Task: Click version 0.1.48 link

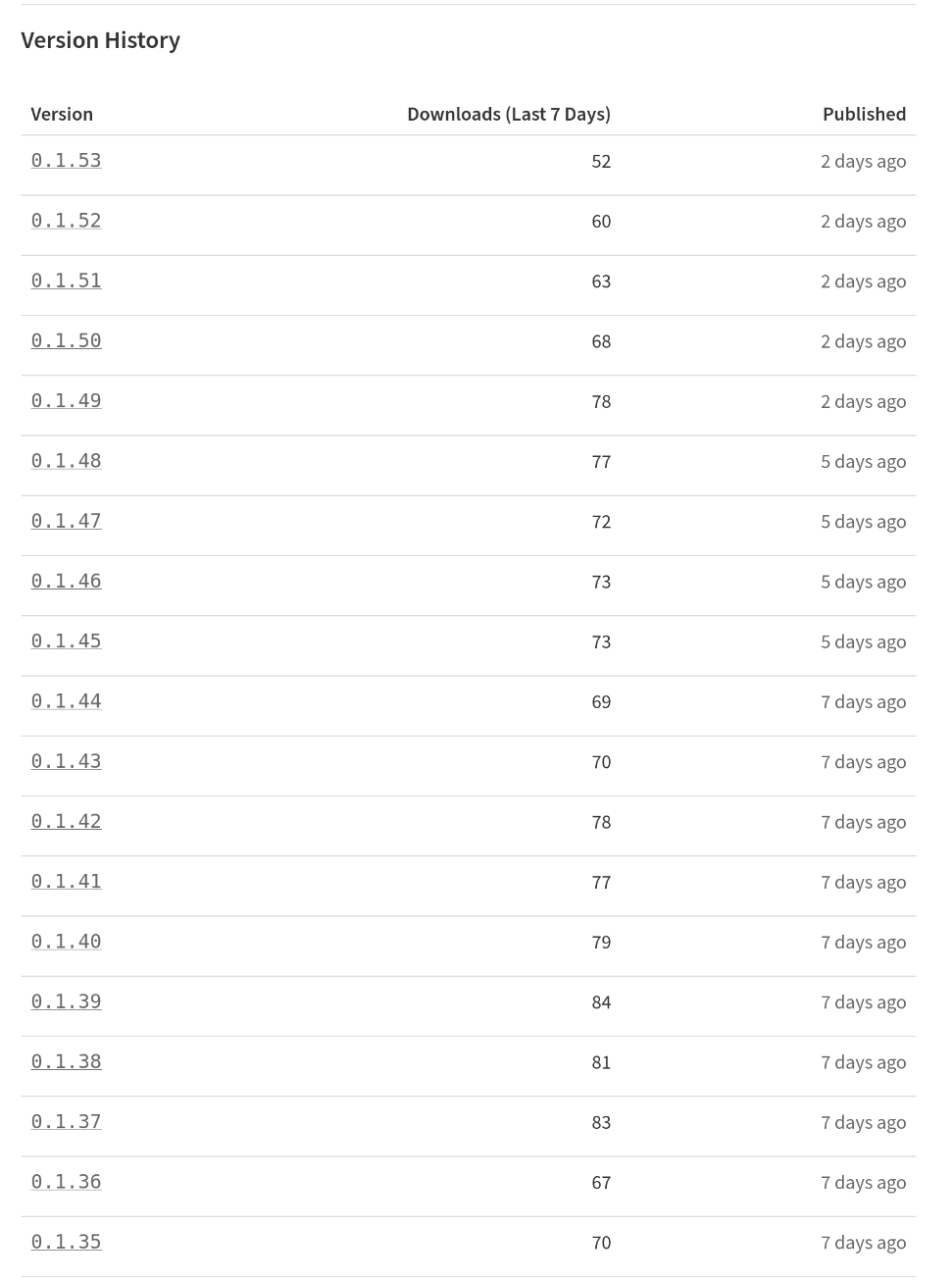Action: [66, 460]
